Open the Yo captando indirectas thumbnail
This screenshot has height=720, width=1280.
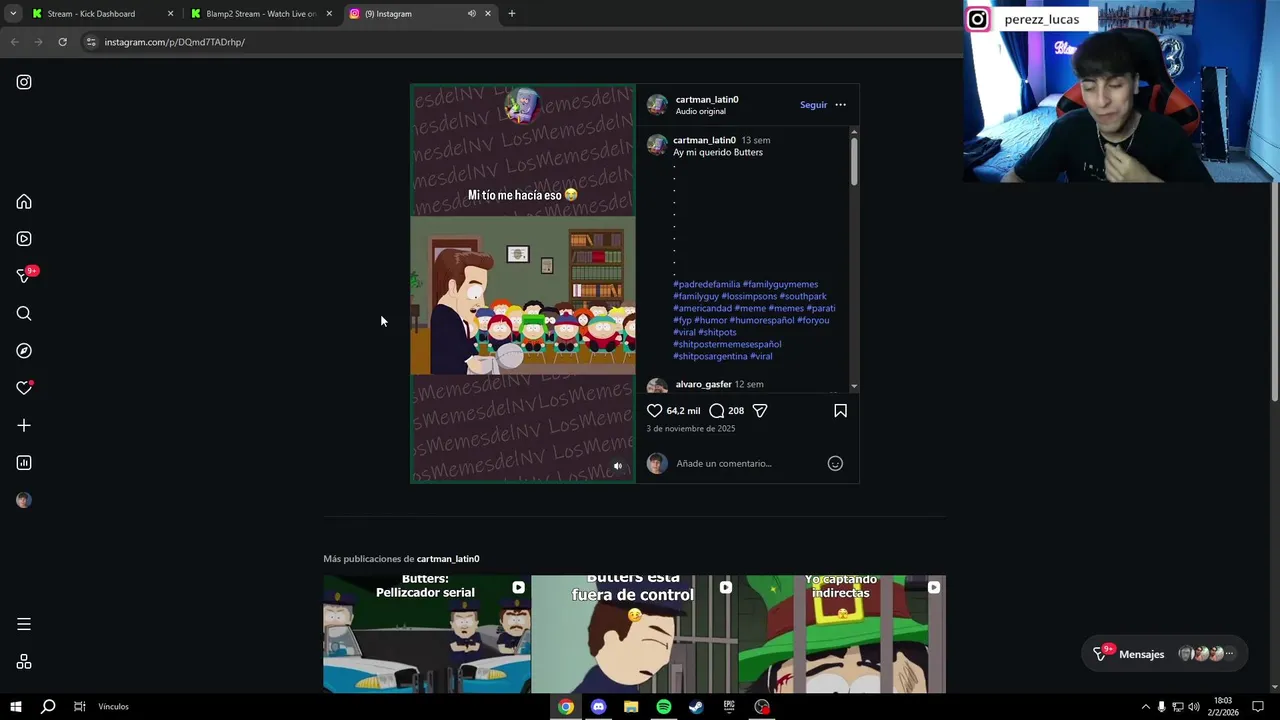coord(842,634)
